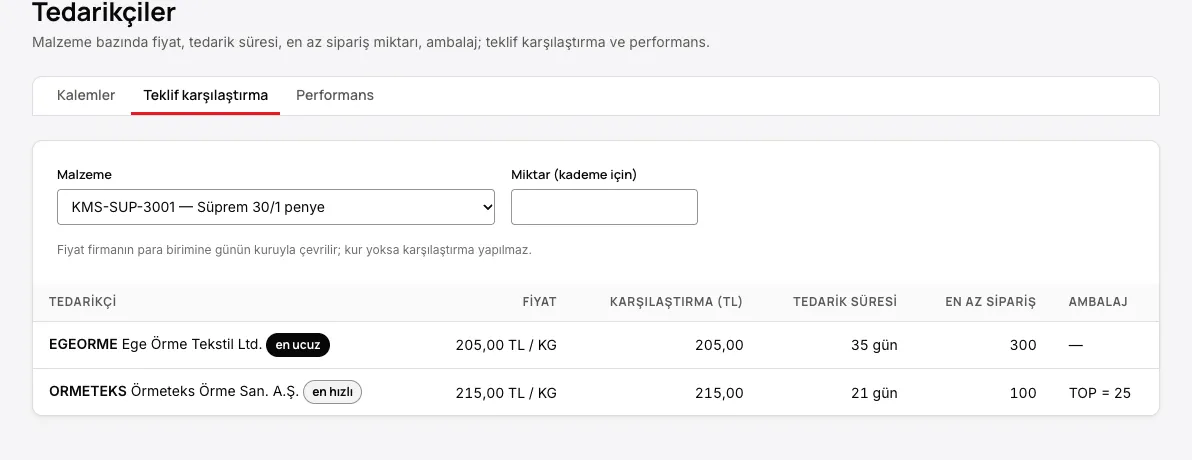The width and height of the screenshot is (1192, 460).
Task: Click the currency conversion note under Malzeme
Action: tap(294, 250)
